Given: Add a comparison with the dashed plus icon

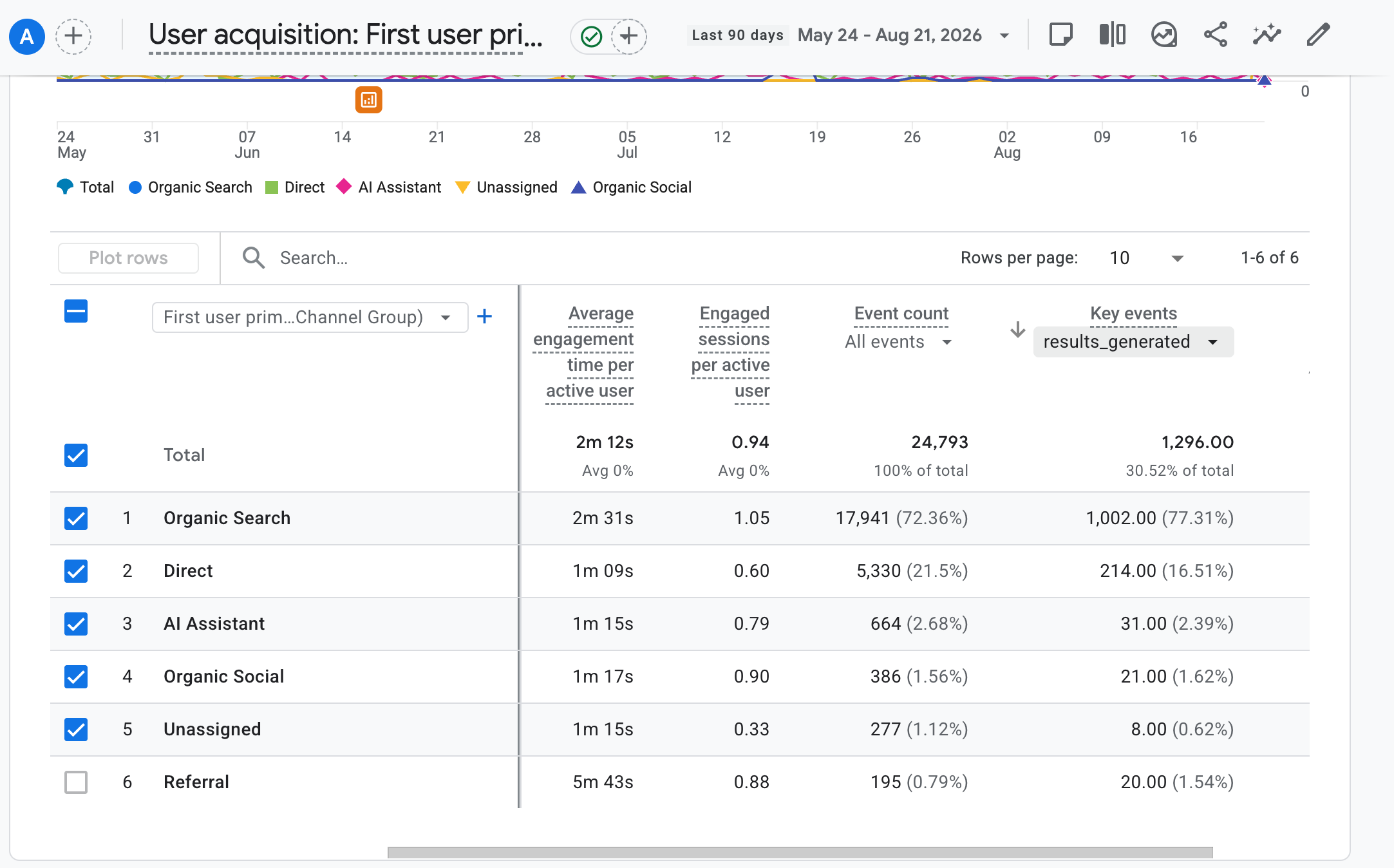Looking at the screenshot, I should coord(73,36).
